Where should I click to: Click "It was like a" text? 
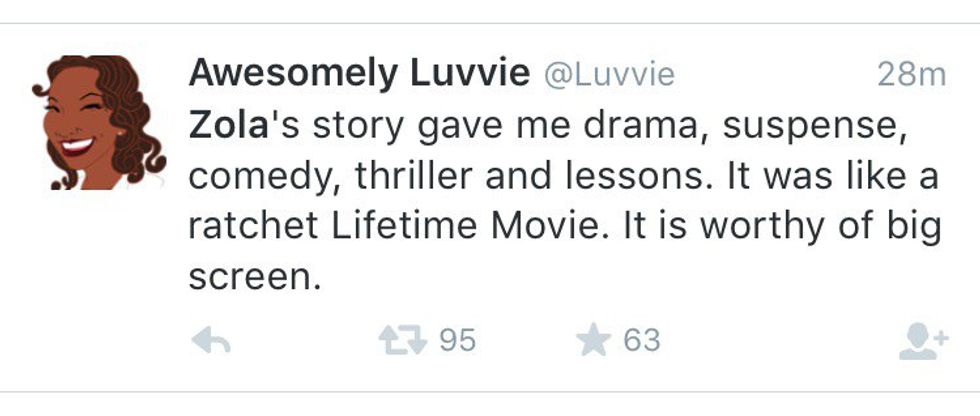point(837,176)
